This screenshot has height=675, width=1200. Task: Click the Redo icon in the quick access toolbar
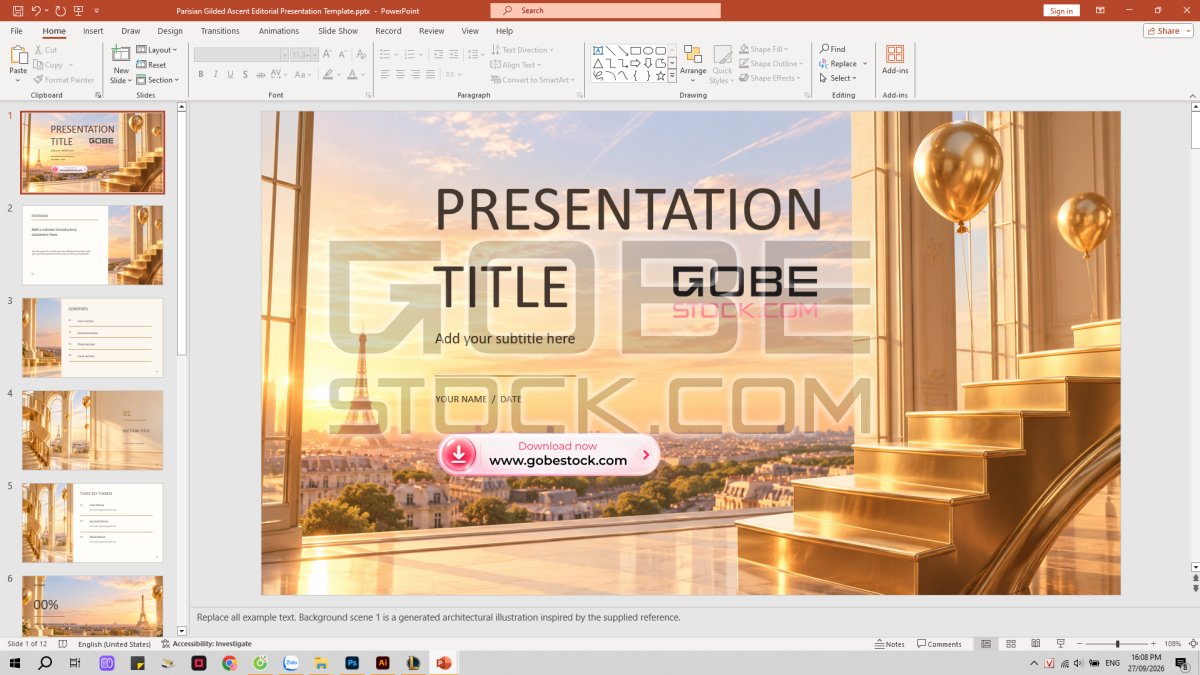60,10
